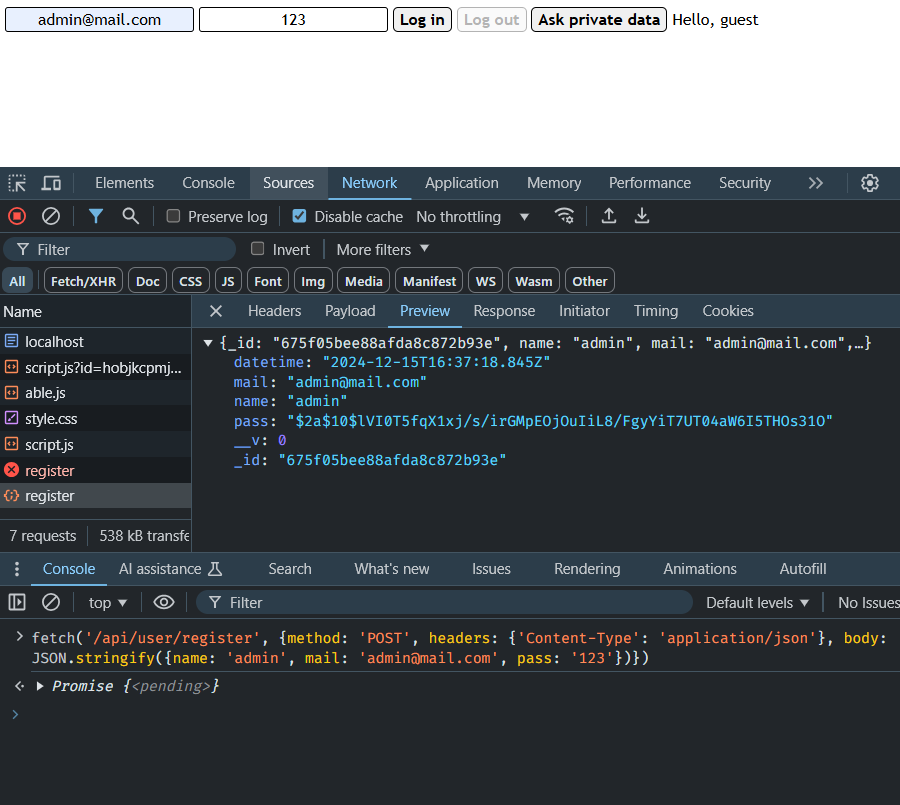Click the password input containing 123
This screenshot has height=805, width=900.
pos(293,20)
